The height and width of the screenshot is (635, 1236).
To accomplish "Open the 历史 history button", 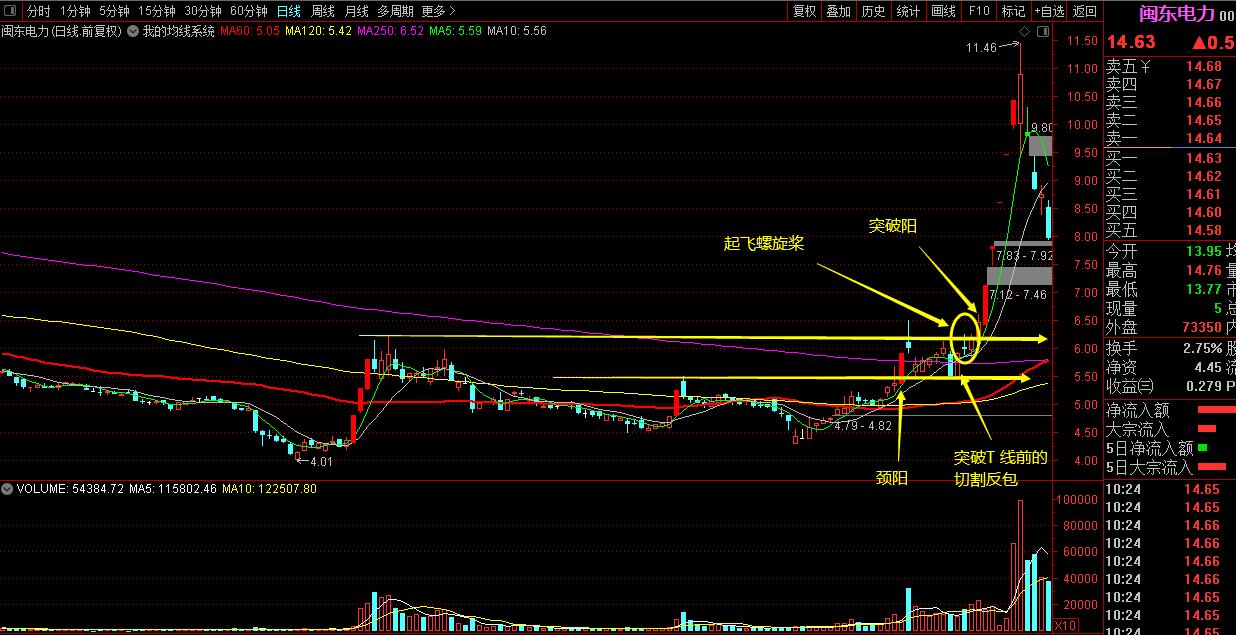I will click(x=873, y=12).
